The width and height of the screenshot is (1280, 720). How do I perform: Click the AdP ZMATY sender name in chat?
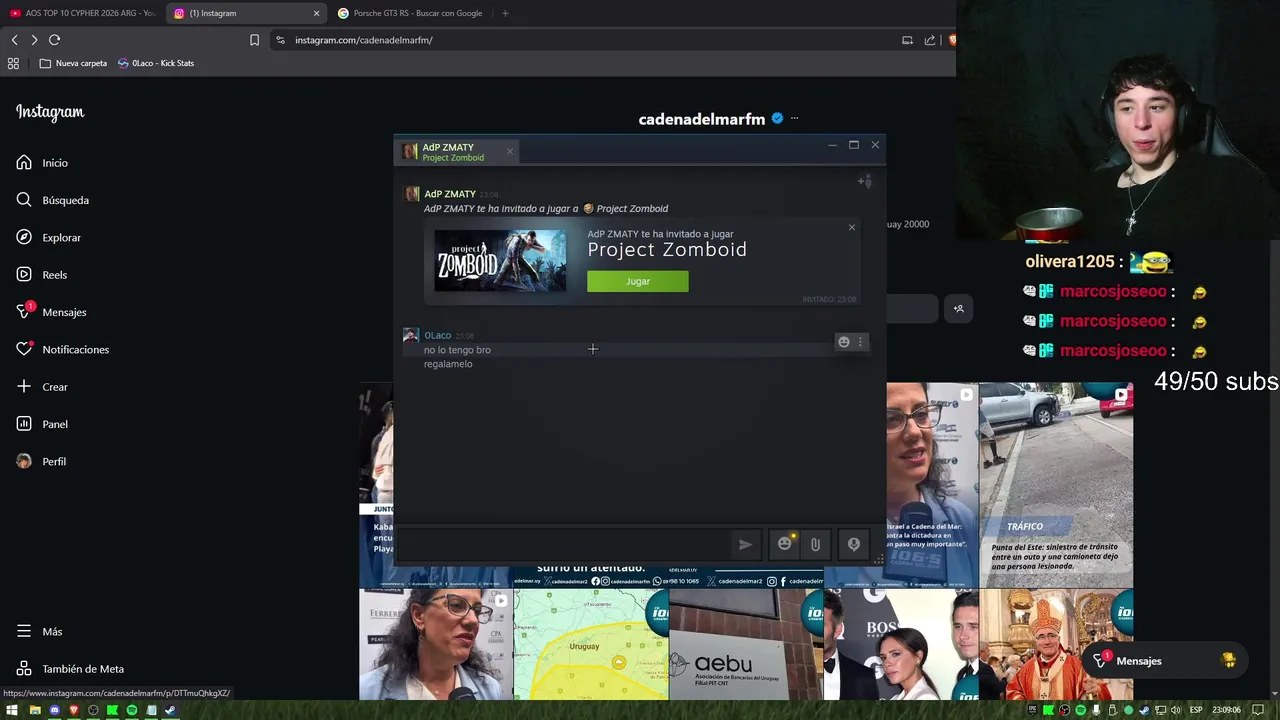[x=450, y=194]
